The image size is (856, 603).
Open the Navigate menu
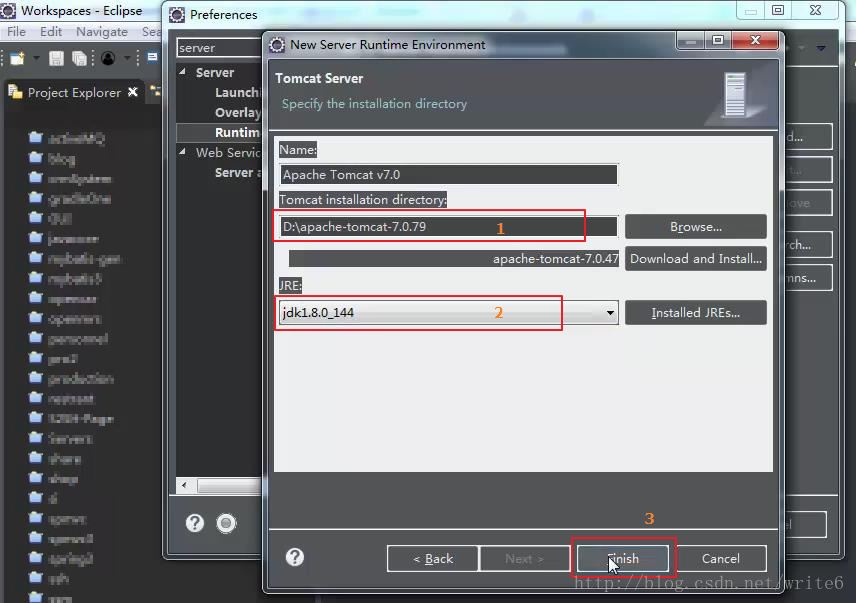point(102,32)
